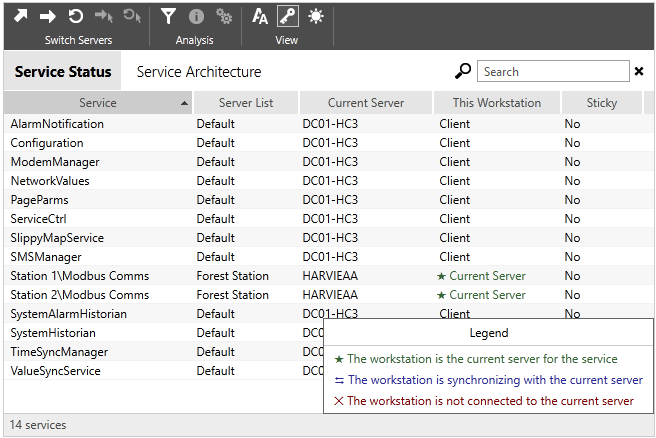Click the circular reset arrow icon

(75, 16)
